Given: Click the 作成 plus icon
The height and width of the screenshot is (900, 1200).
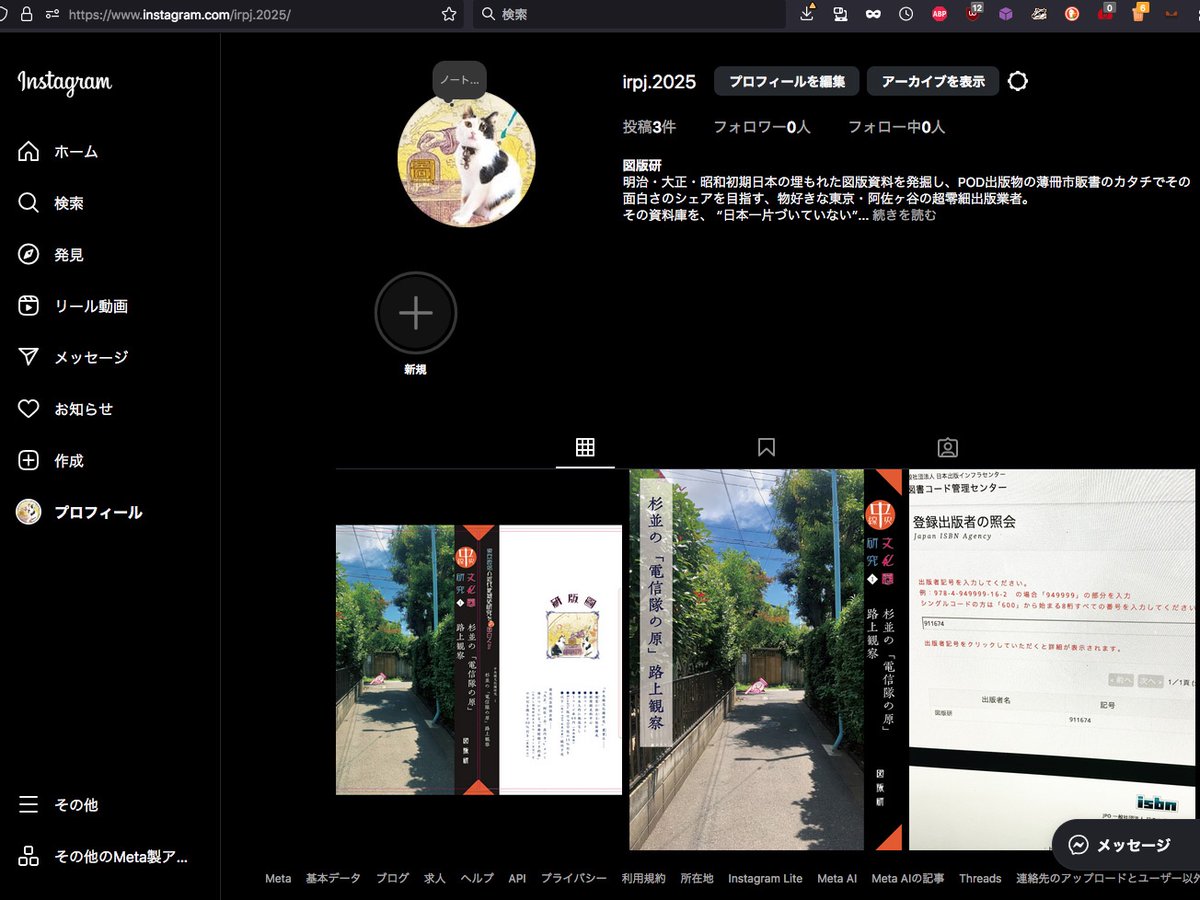Looking at the screenshot, I should pos(29,461).
